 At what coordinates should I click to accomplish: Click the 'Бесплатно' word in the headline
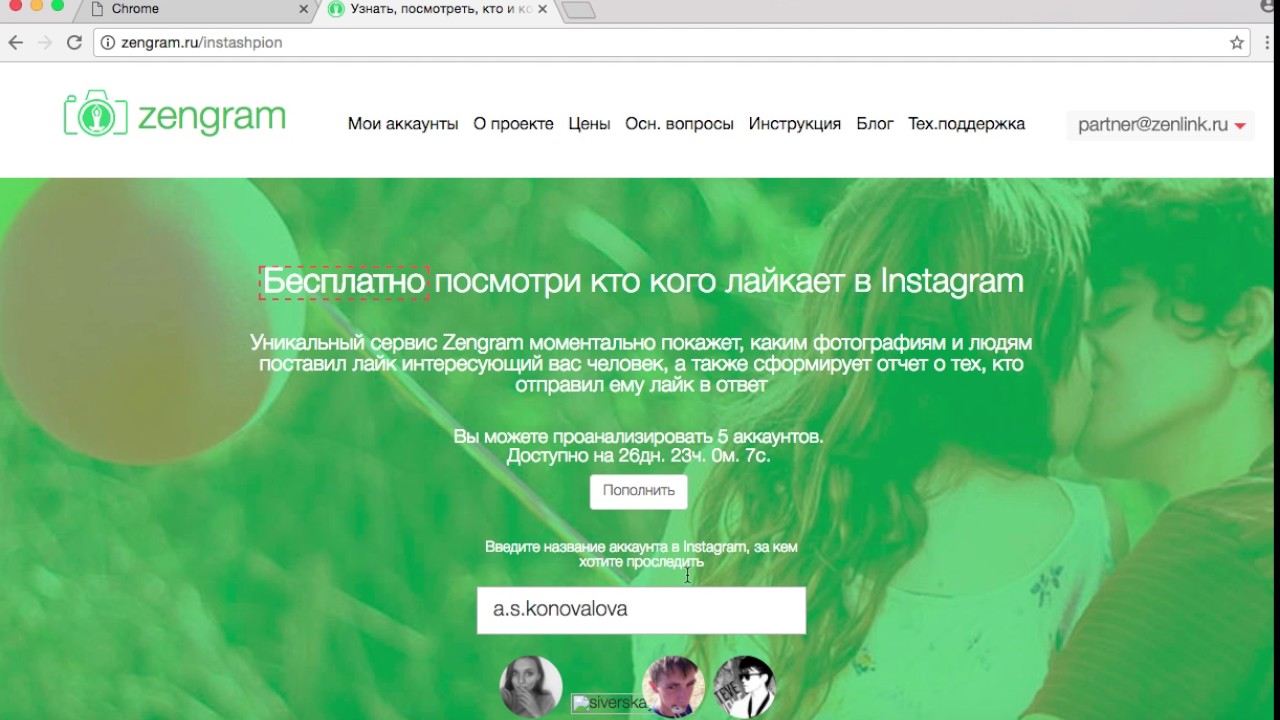click(344, 282)
